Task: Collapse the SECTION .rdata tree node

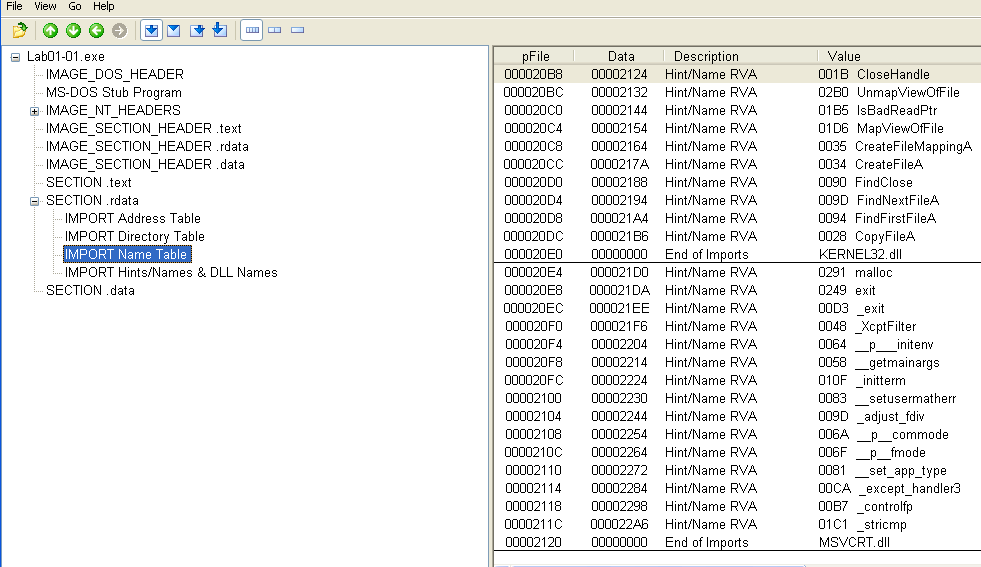Action: click(x=34, y=201)
